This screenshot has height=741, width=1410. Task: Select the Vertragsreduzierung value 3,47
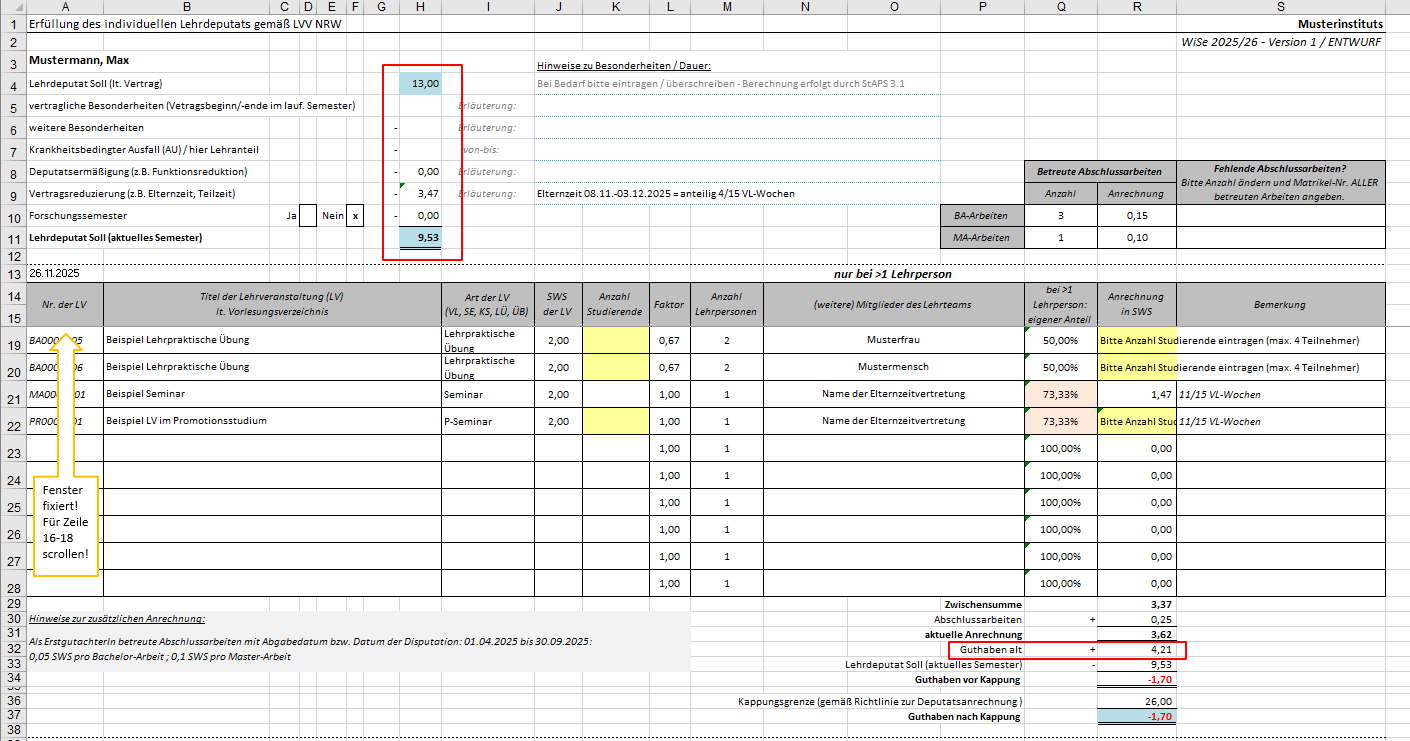(419, 194)
